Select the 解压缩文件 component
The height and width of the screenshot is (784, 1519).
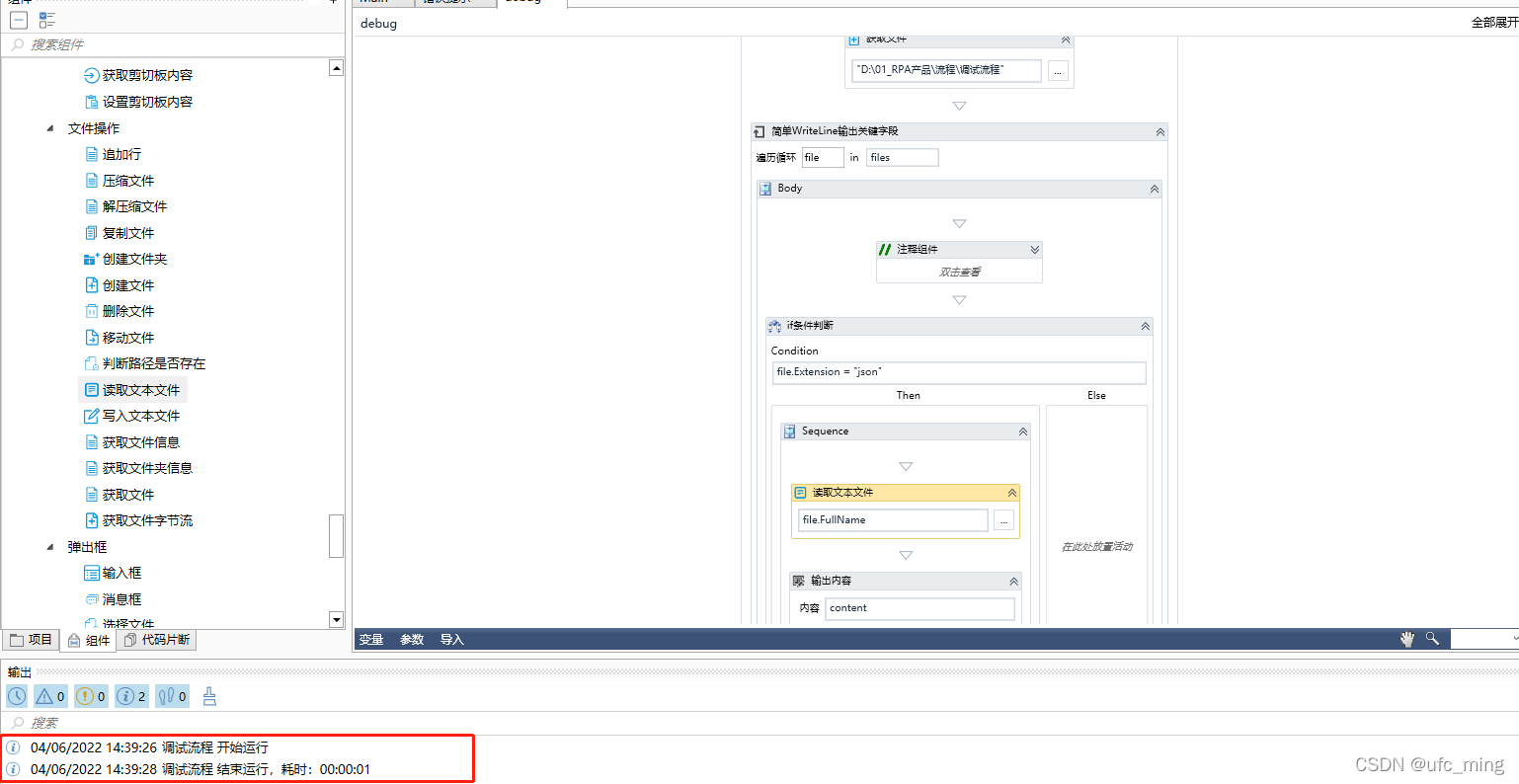tap(125, 206)
